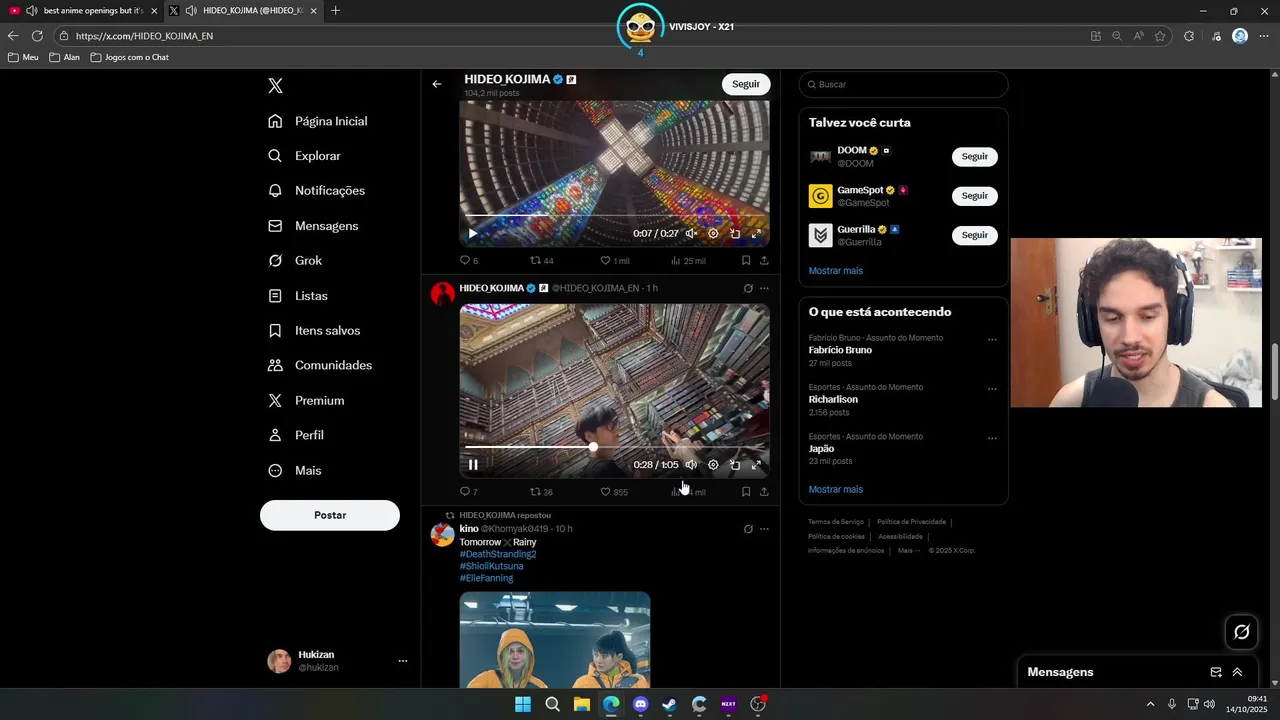Like the post with 855 likes
Viewport: 1280px width, 720px height.
(x=614, y=492)
